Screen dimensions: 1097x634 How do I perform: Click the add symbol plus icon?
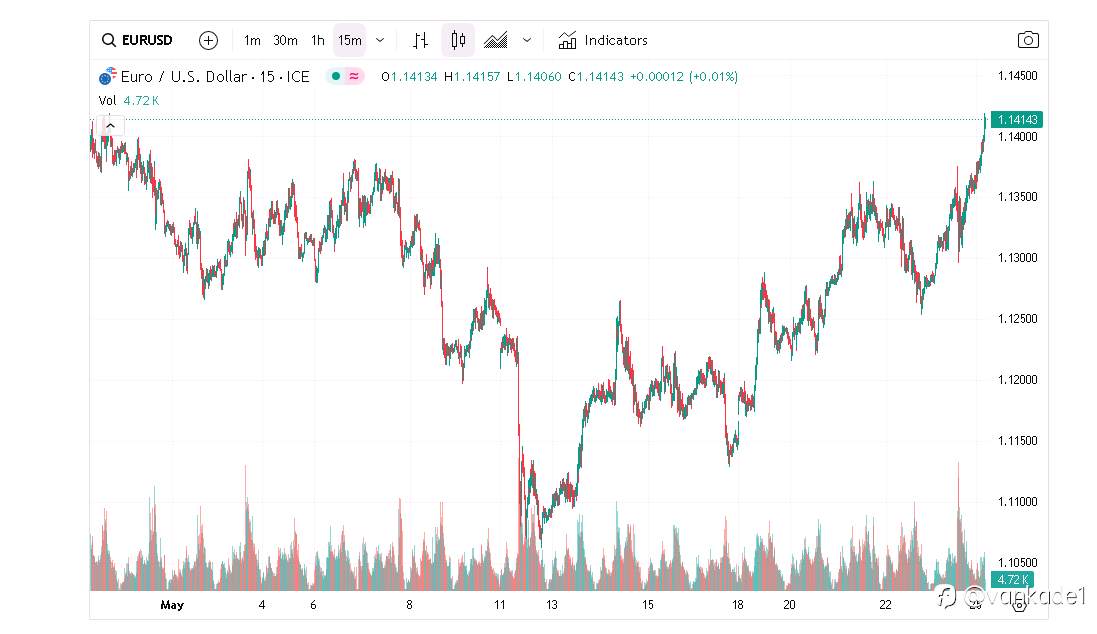(208, 41)
